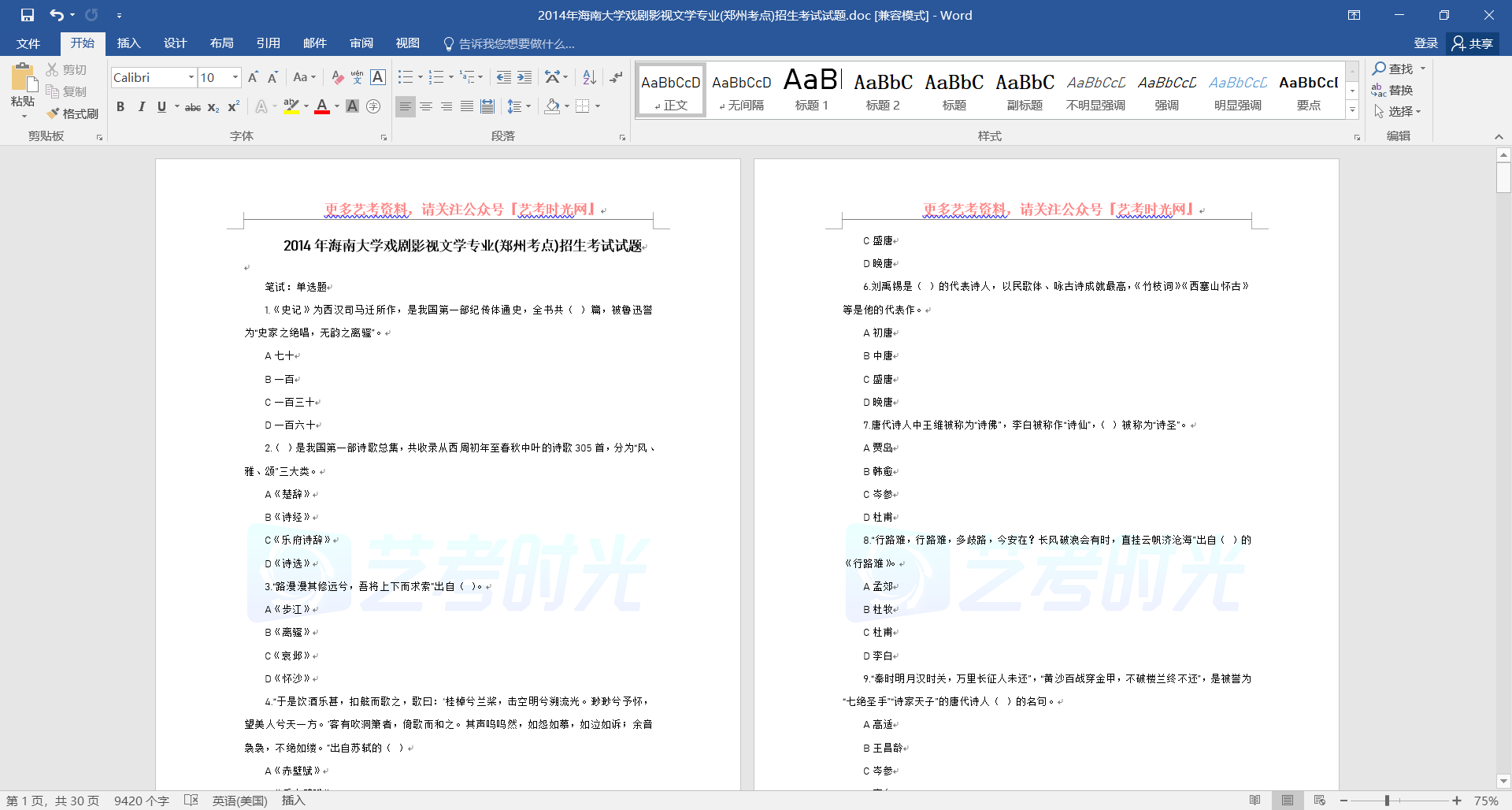Apply strikethrough with the abc icon
The image size is (1512, 810).
(192, 107)
